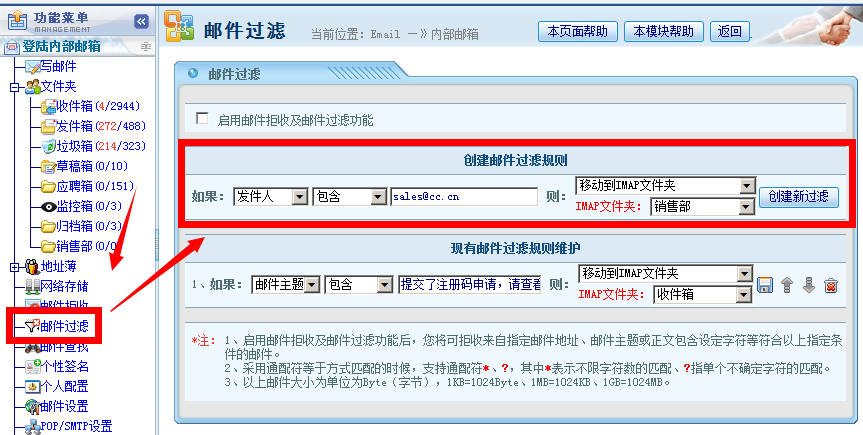Click the 本页面帮助 button
The image size is (863, 435).
click(577, 31)
